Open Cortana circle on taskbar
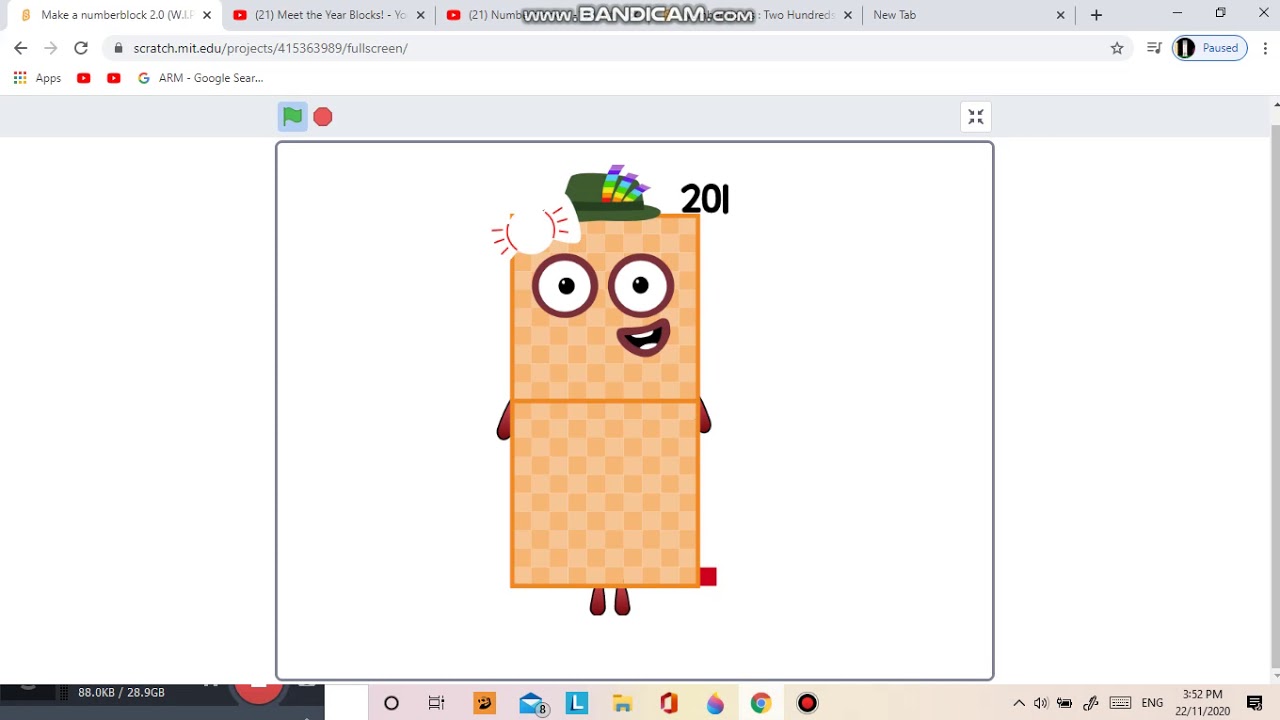Screen dimensions: 1280x720 click(x=391, y=703)
